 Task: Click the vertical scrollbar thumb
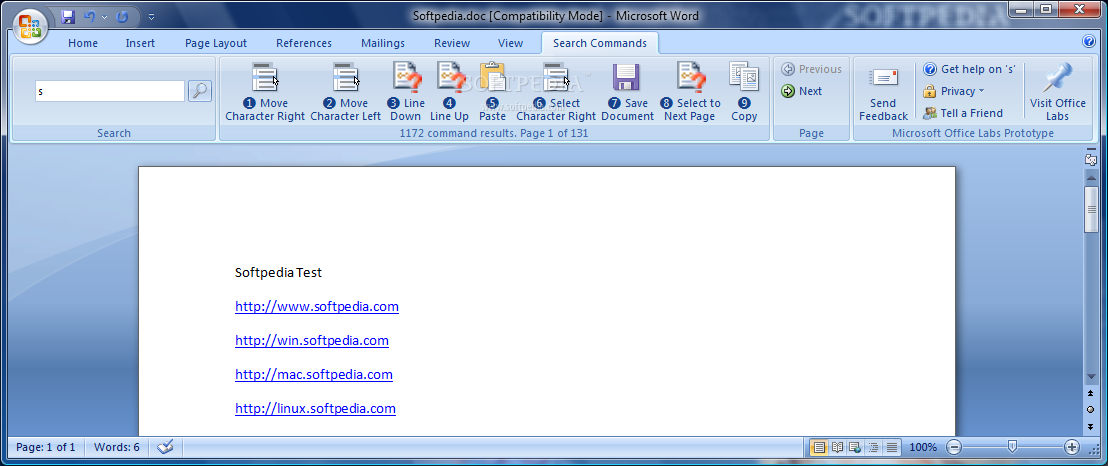click(1091, 209)
